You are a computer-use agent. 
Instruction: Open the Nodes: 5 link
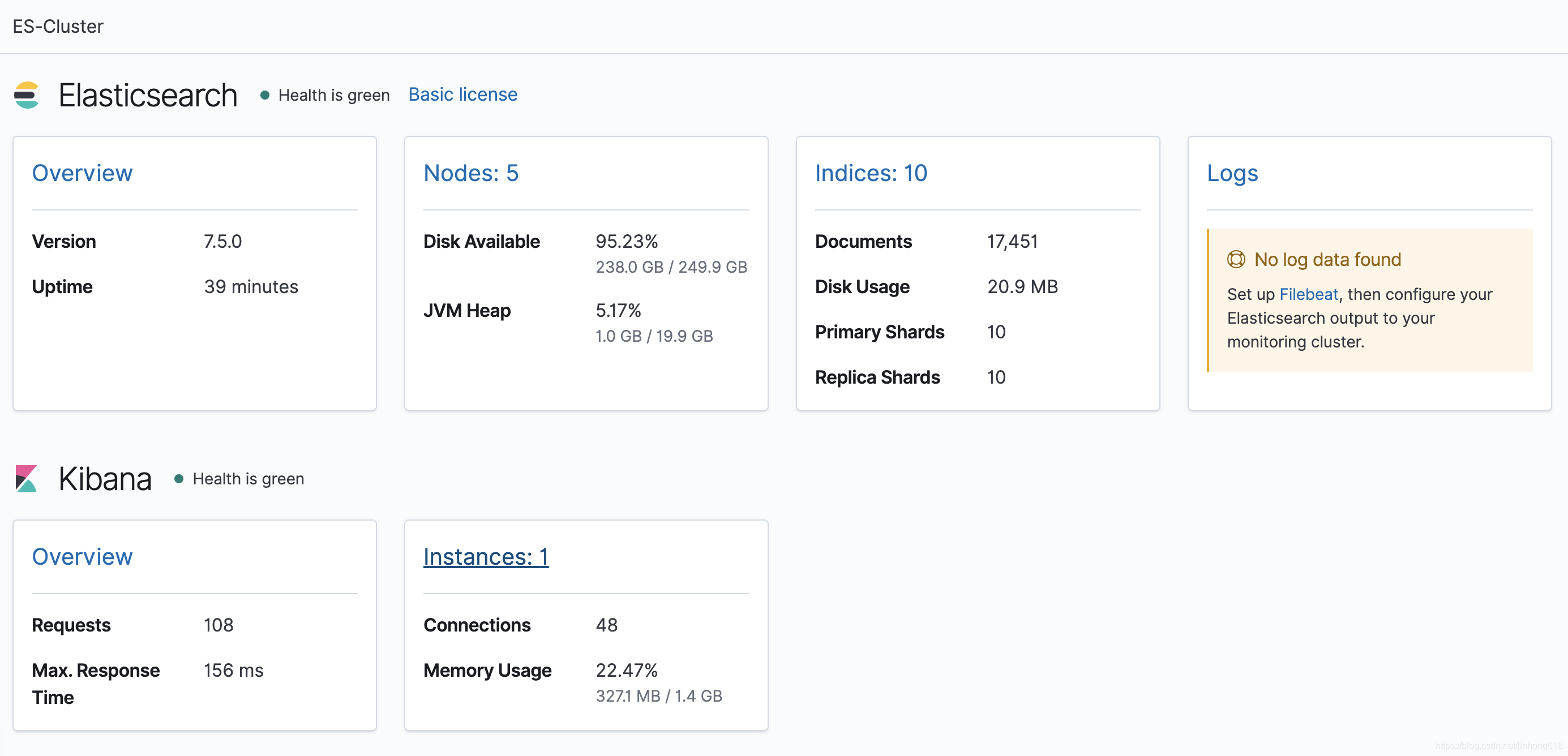coord(470,173)
